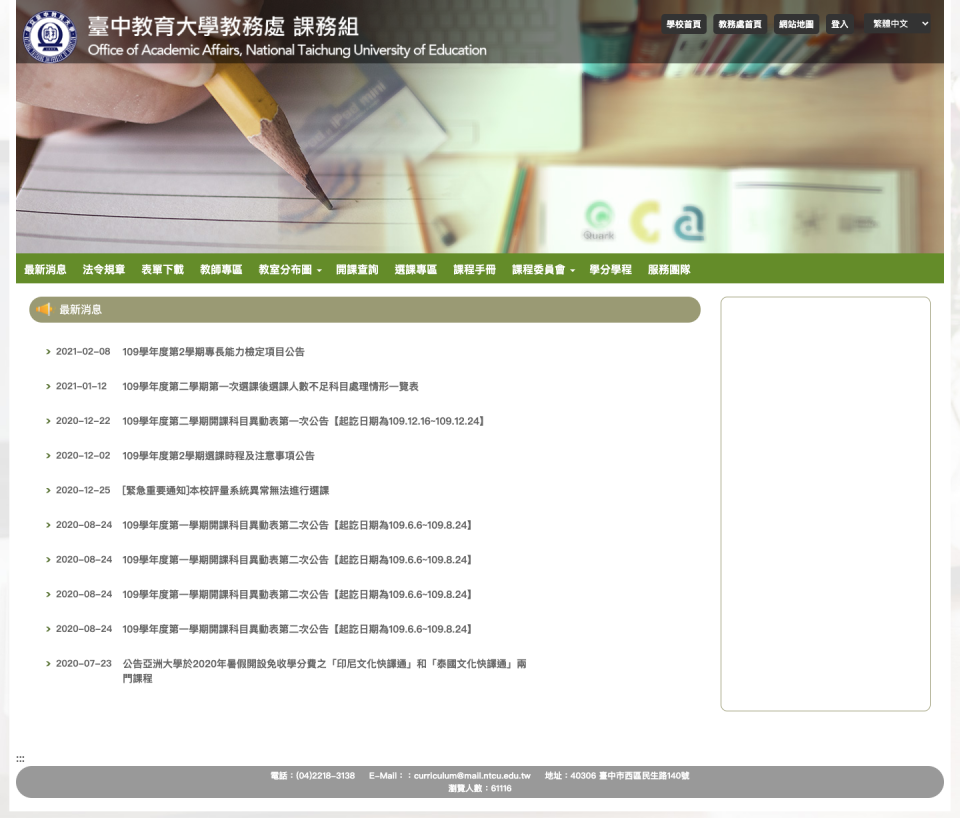Viewport: 960px width, 818px height.
Task: Open the 最新消息 navigation item
Action: pyautogui.click(x=45, y=270)
